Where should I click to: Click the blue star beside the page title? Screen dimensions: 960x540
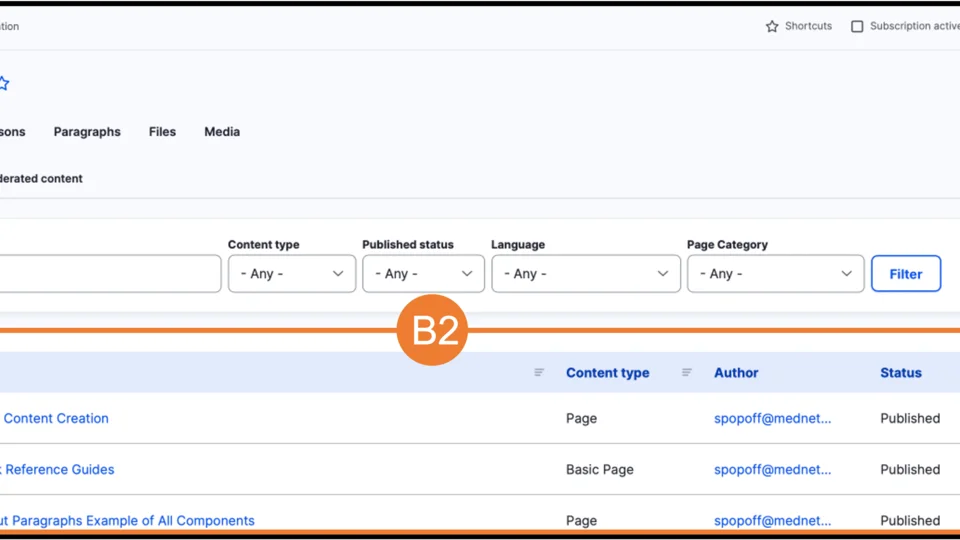(4, 84)
